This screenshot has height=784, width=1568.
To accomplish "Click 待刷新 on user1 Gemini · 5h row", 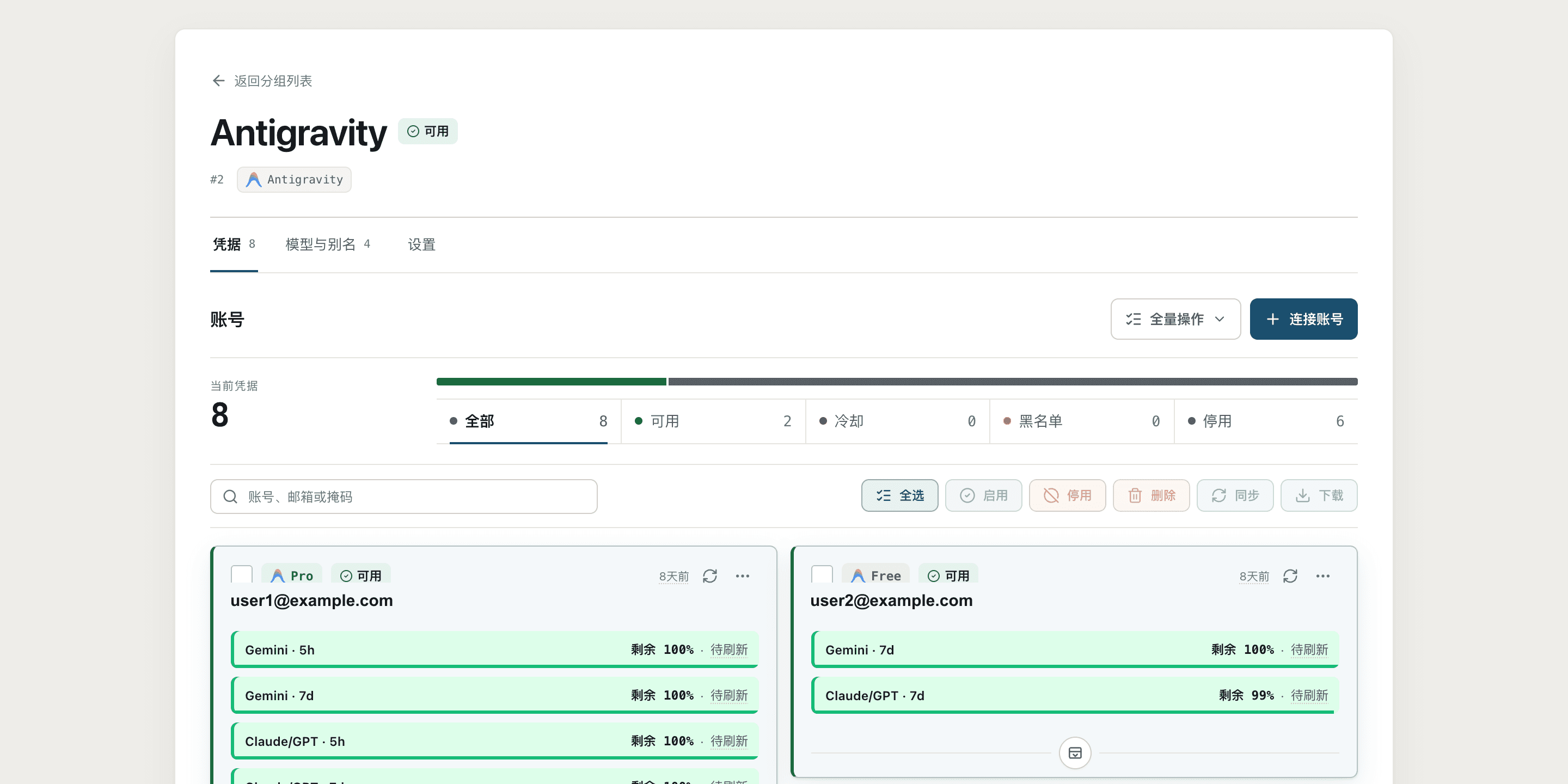I will (729, 650).
